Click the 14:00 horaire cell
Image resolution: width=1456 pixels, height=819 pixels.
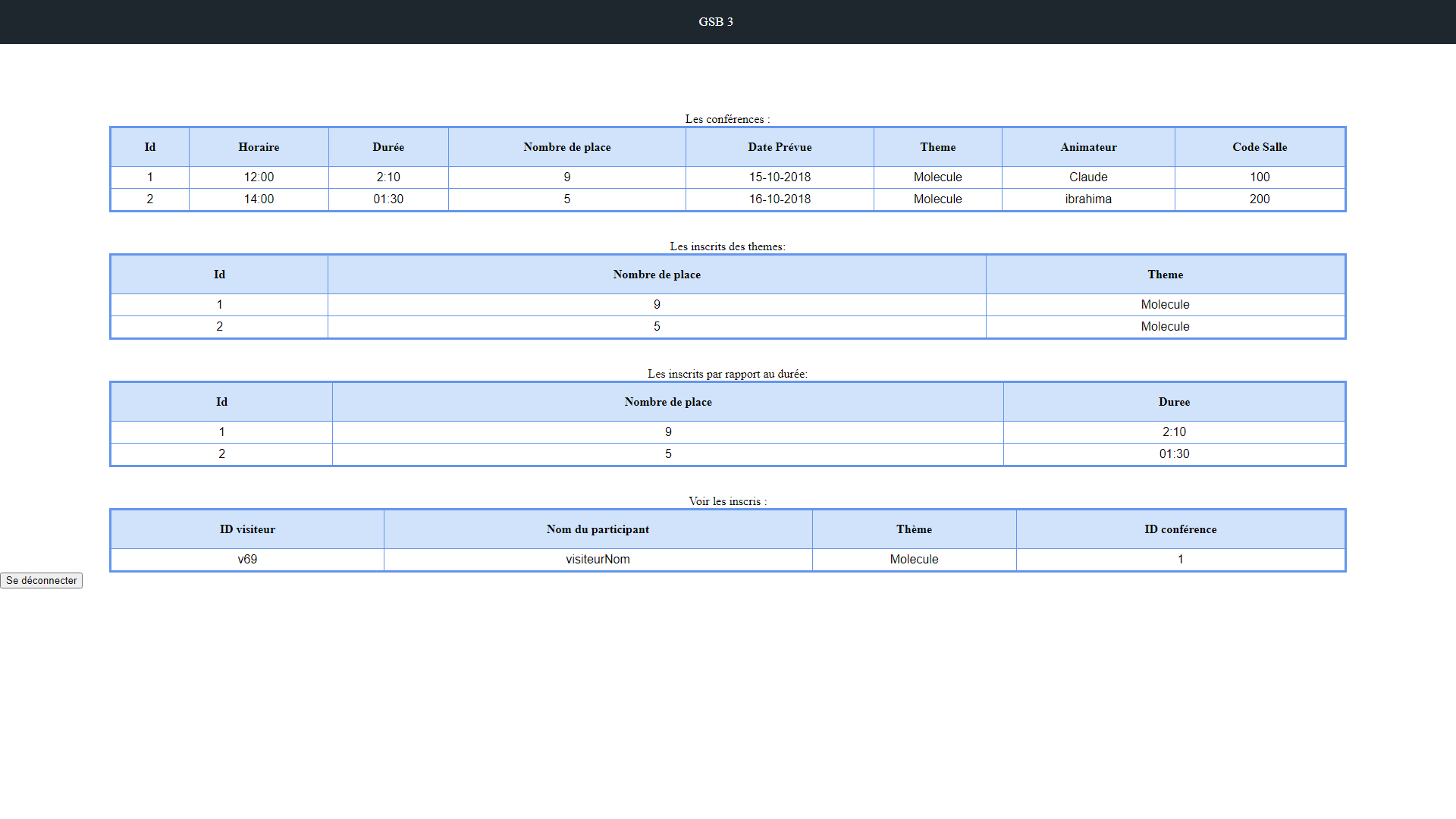point(259,199)
